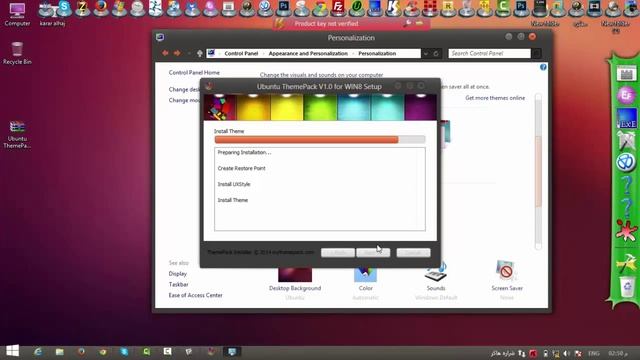Open the blue K player icon in dock
Viewport: 640px width, 360px height.
click(393, 7)
